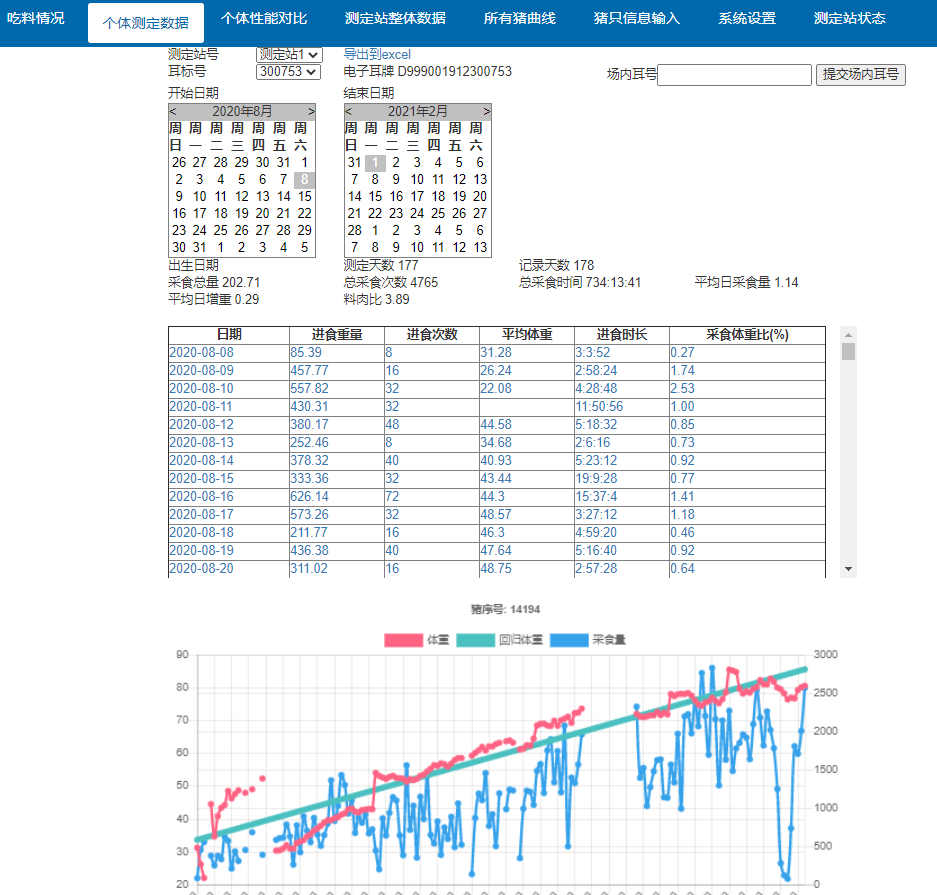Select day 15 in the start date calendar
Viewport: 937px width, 895px height.
coord(305,196)
